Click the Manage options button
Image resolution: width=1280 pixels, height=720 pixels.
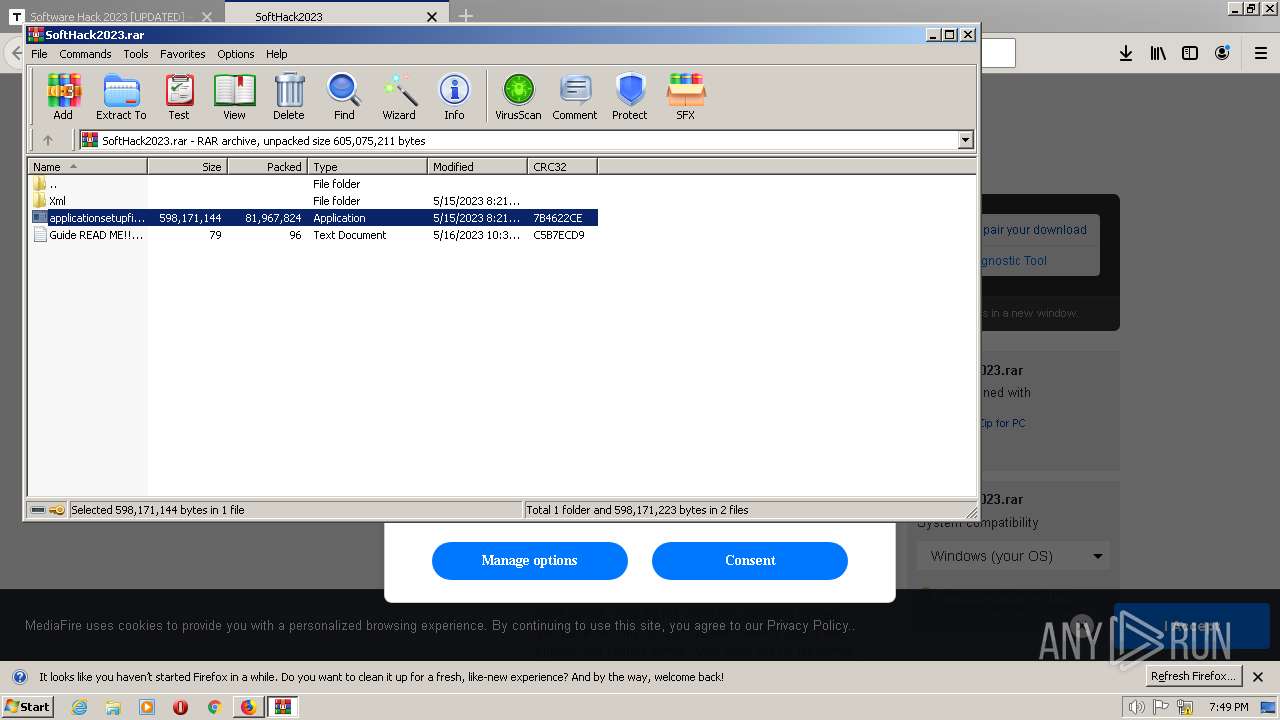coord(530,560)
